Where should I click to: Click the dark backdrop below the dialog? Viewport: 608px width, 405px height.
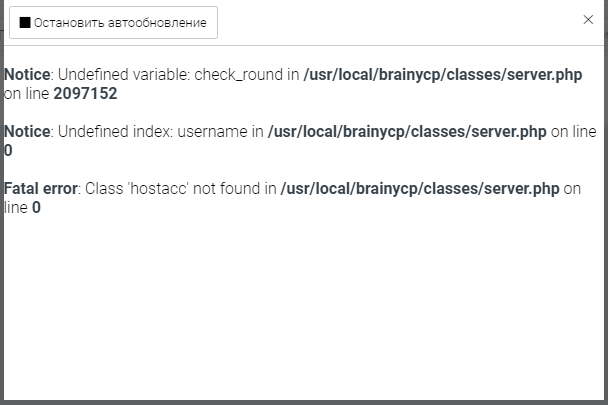[x=300, y=402]
